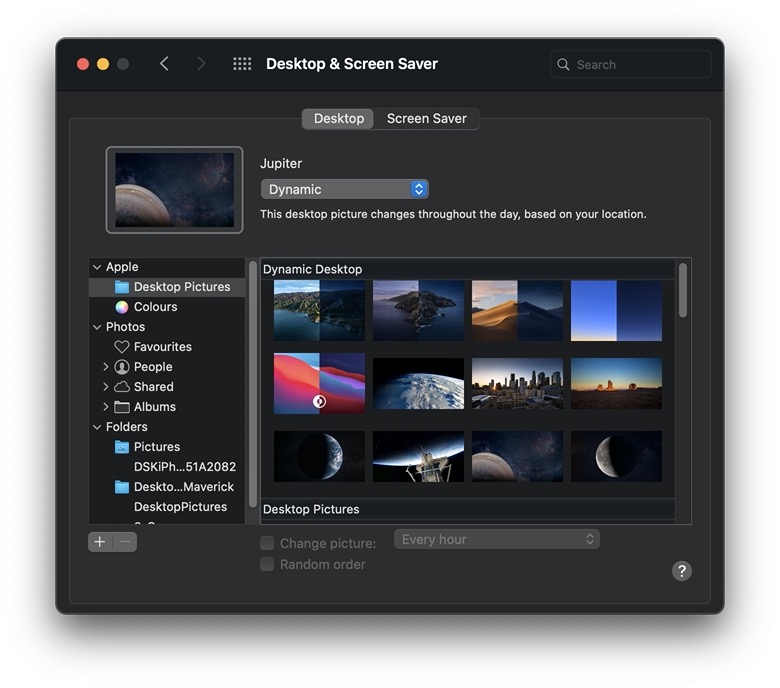Close the window with red button
This screenshot has width=780, height=688.
(x=83, y=64)
